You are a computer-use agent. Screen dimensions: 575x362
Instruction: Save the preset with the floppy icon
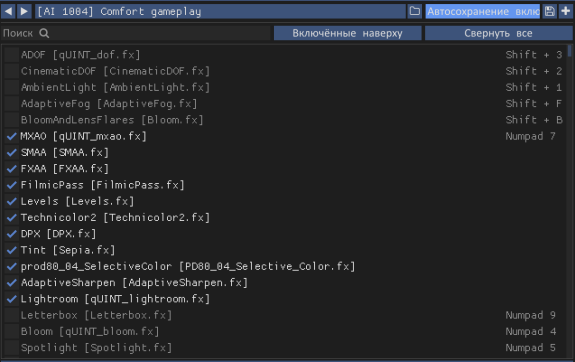[549, 11]
